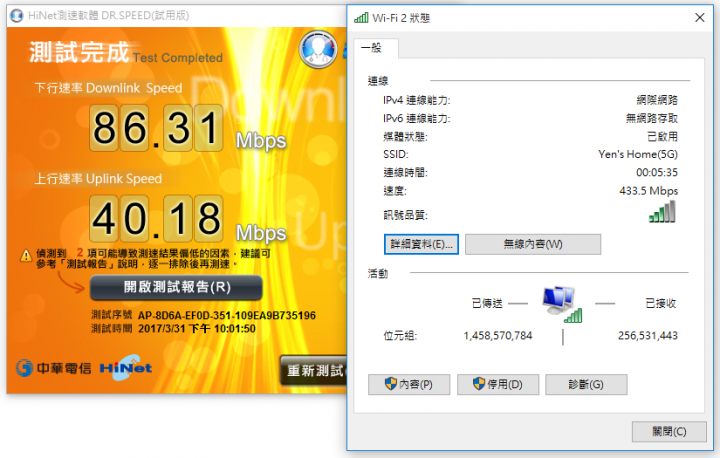Screen dimensions: 720x458
Task: Click the Test Completed heading
Action: click(178, 58)
